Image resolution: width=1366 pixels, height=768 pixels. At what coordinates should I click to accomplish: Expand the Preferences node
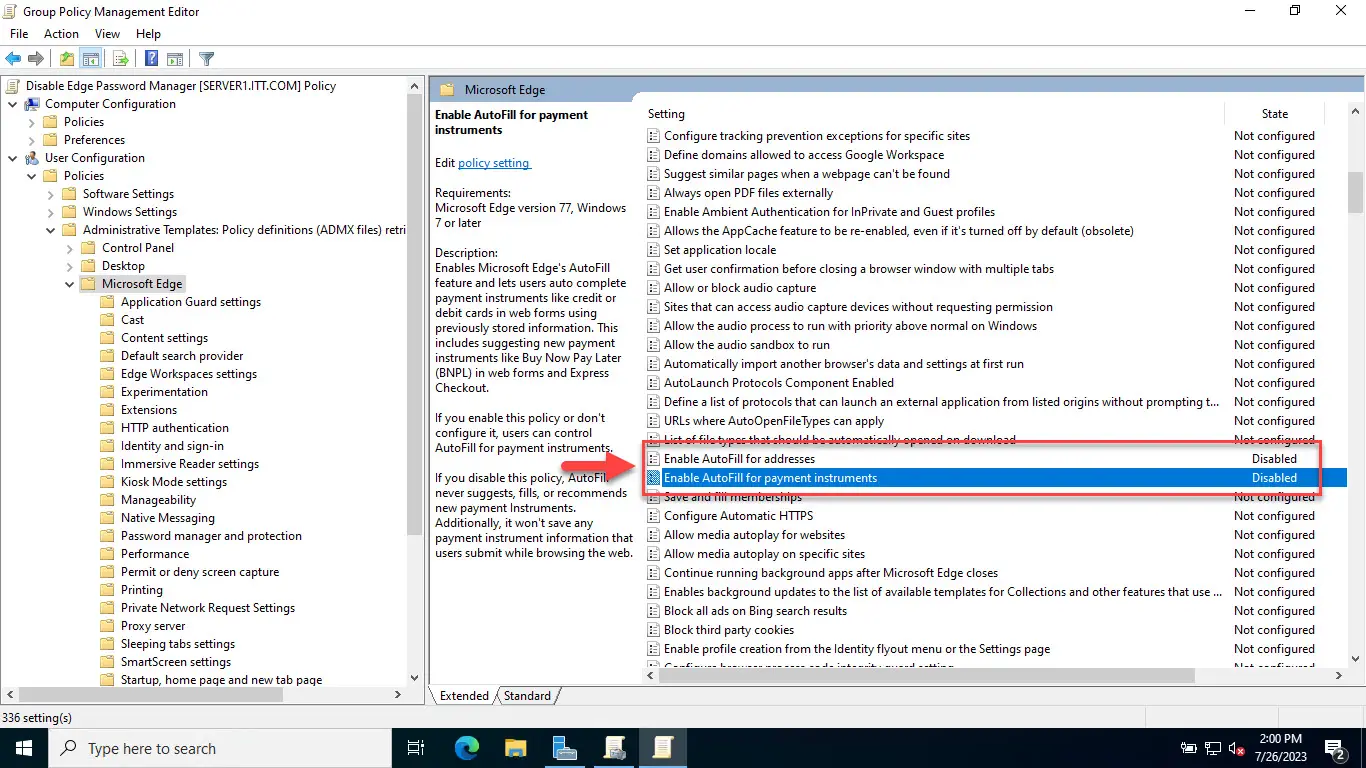coord(32,140)
